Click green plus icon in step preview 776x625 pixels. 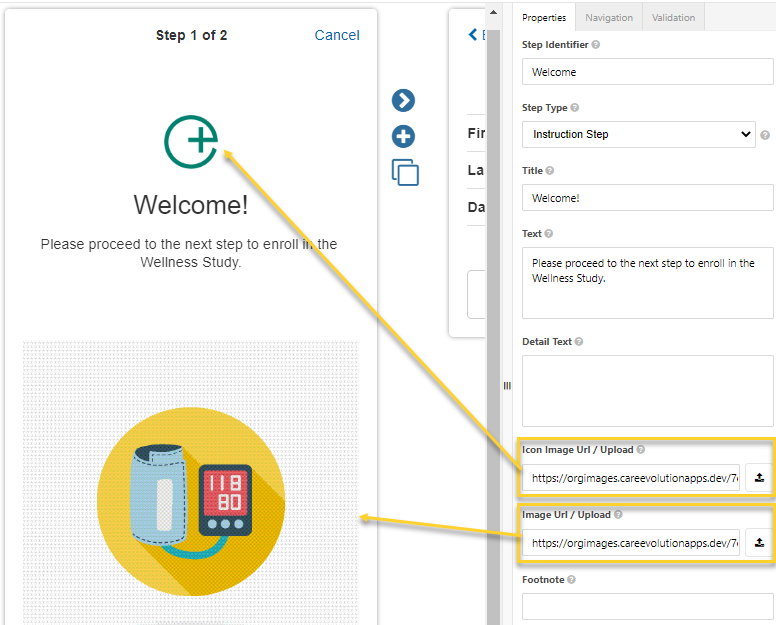[x=191, y=141]
